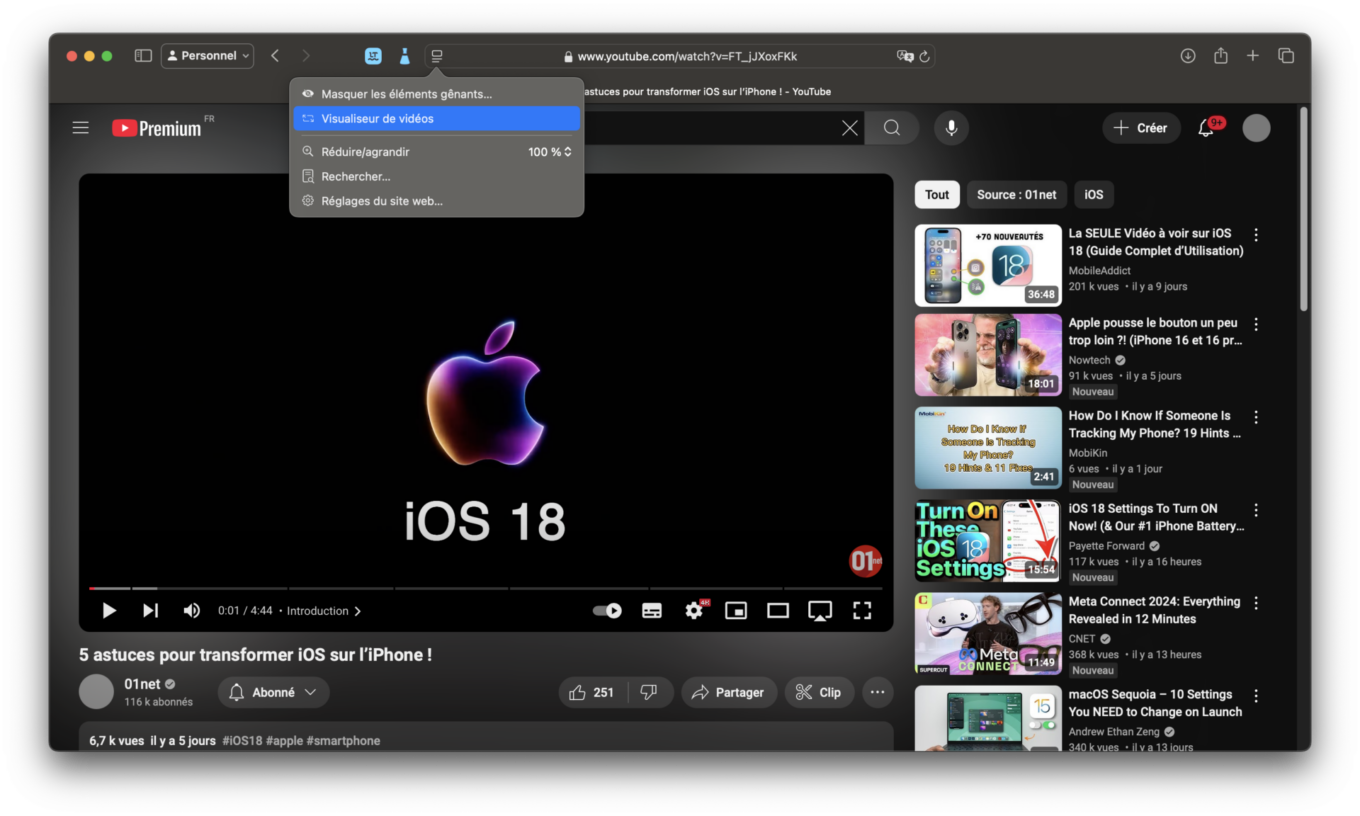Open Réglages du site web…
Viewport: 1360px width, 816px height.
point(436,201)
